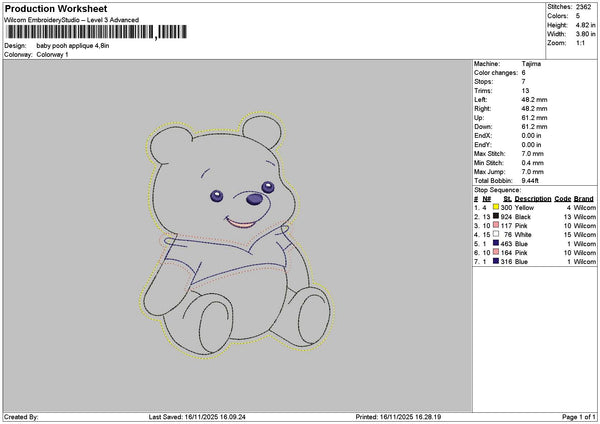Image resolution: width=600 pixels, height=424 pixels.
Task: Click the Machine value 'Tajima'
Action: tap(531, 64)
